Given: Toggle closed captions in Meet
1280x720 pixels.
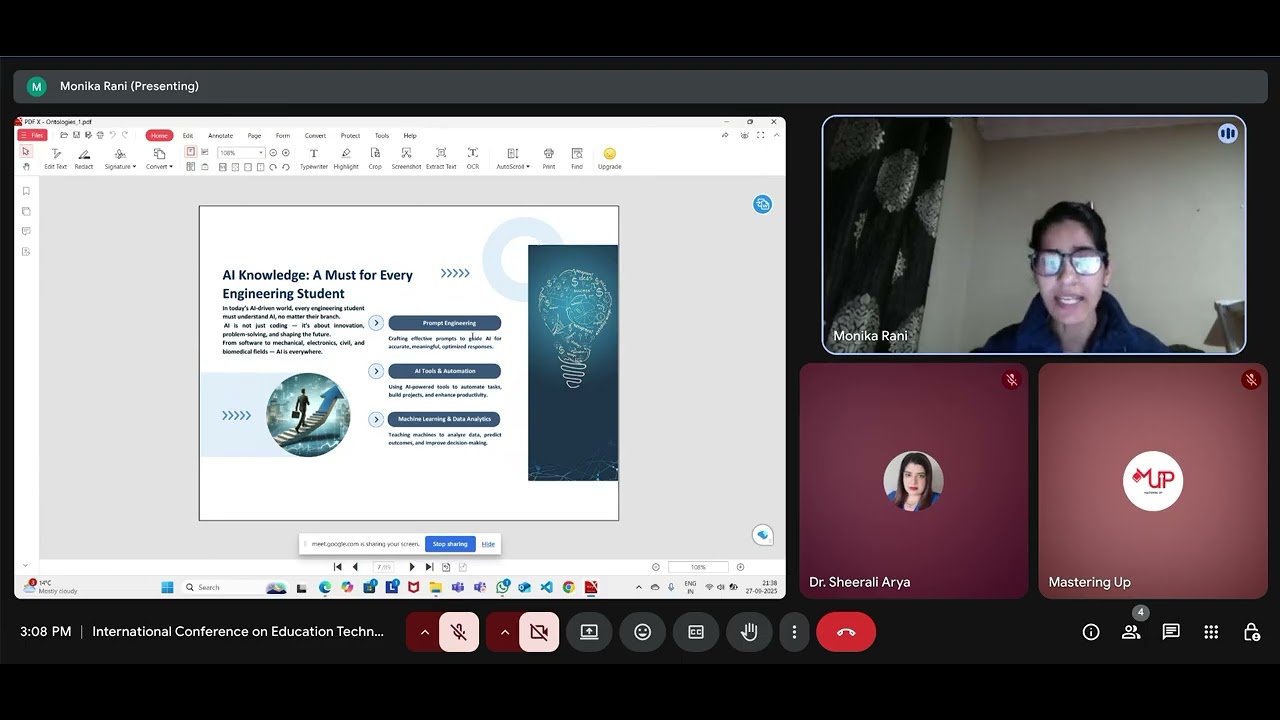Looking at the screenshot, I should (696, 632).
